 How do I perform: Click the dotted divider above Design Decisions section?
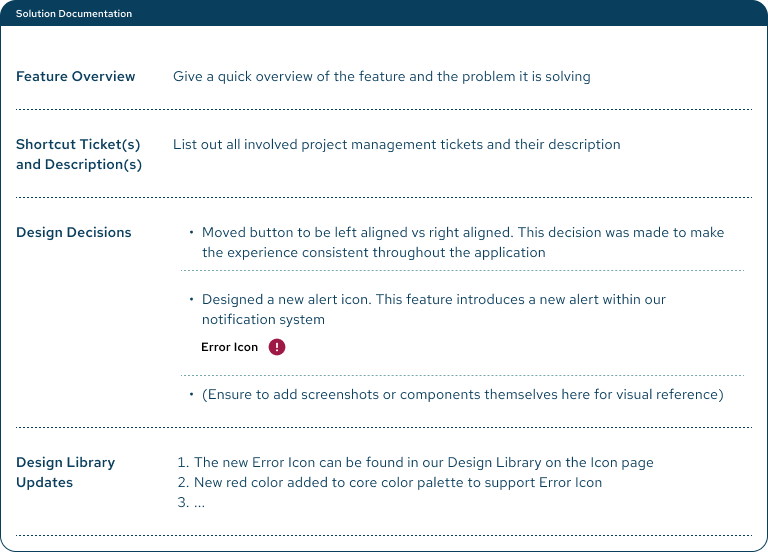(x=384, y=197)
